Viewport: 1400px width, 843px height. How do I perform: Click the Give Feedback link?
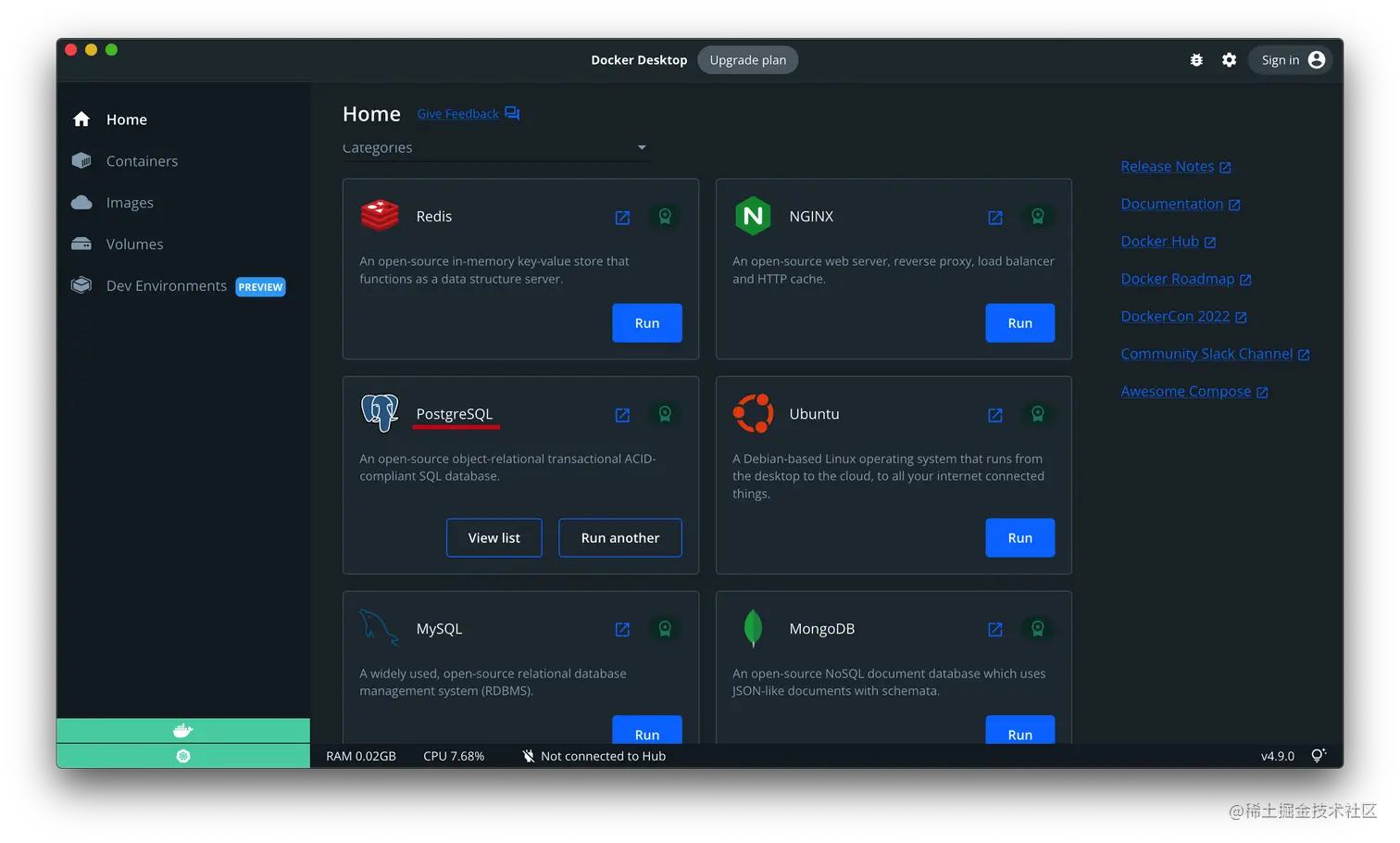click(457, 114)
